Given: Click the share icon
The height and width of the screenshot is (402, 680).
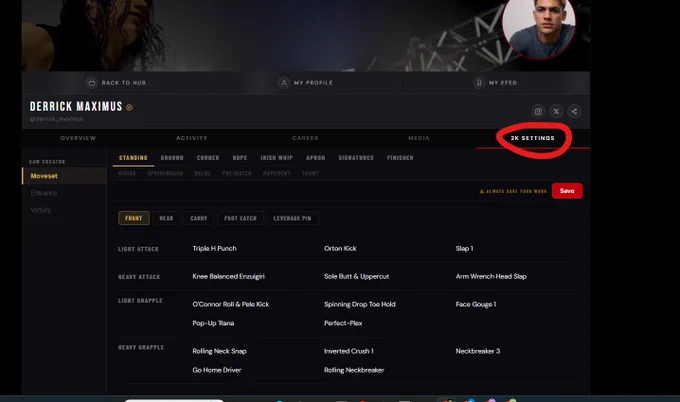Looking at the screenshot, I should pos(574,111).
